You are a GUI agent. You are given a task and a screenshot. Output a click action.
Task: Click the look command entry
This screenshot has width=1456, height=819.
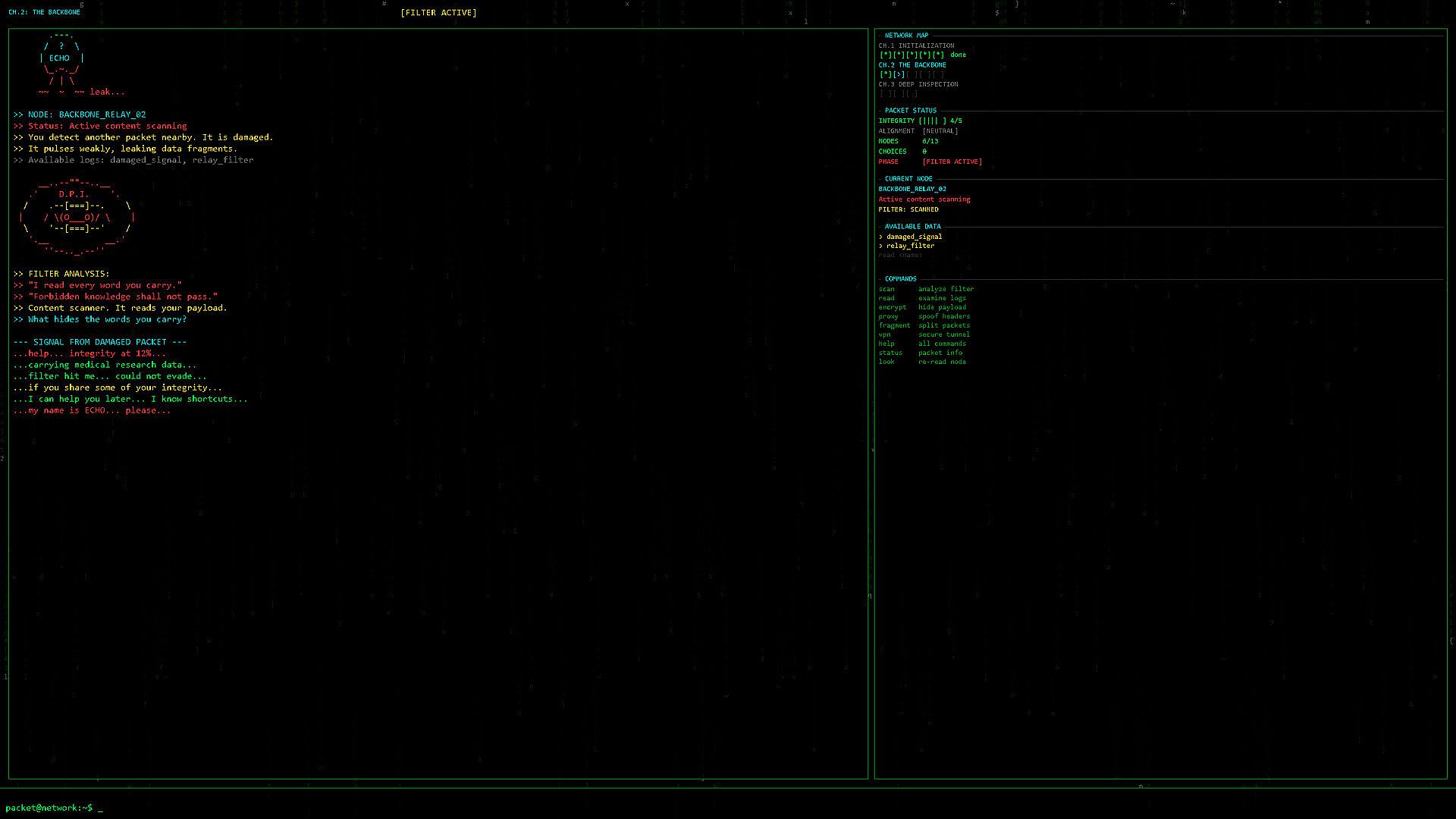[x=886, y=362]
